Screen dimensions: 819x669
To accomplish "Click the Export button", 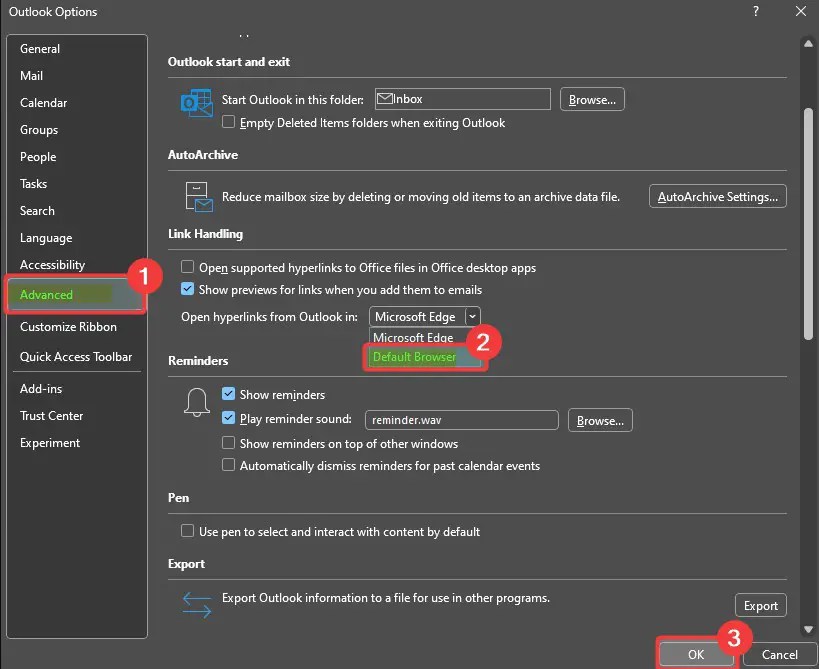I will click(x=760, y=605).
